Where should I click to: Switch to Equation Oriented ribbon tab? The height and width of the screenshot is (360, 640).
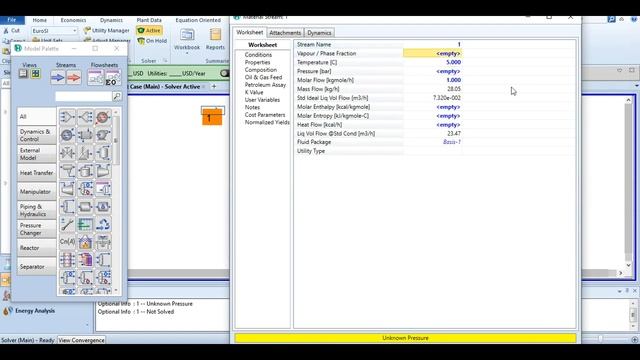[198, 20]
